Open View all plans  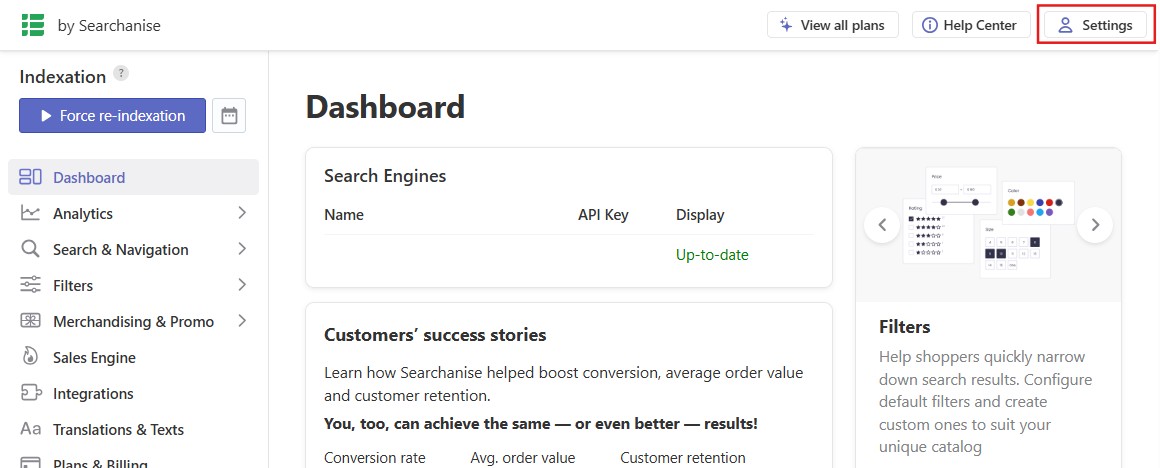click(x=832, y=25)
